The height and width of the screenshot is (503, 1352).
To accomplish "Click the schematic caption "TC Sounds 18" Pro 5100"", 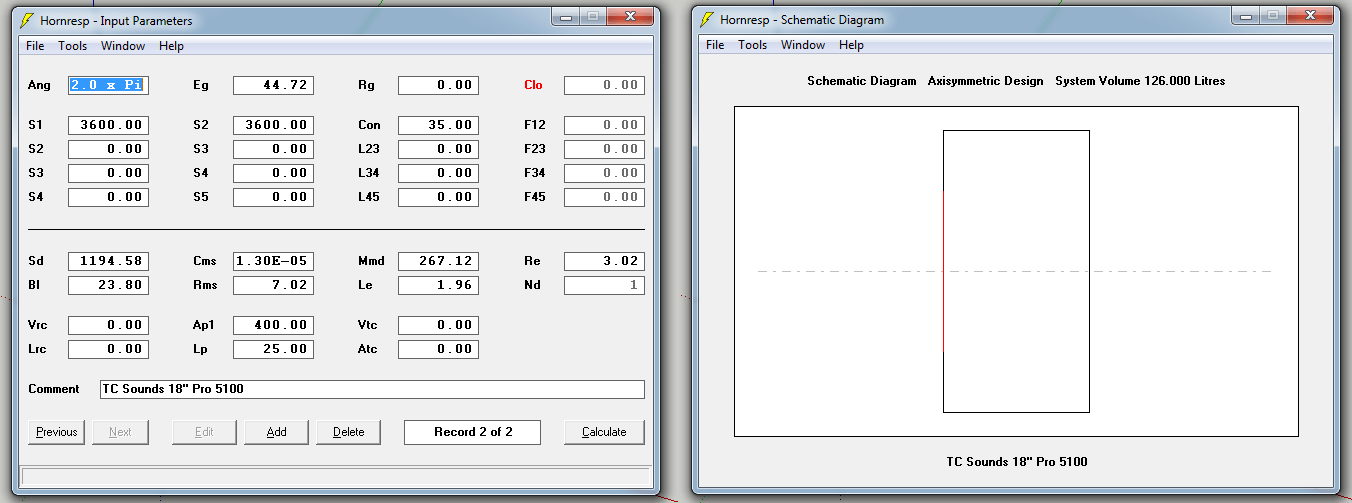I will click(1016, 462).
